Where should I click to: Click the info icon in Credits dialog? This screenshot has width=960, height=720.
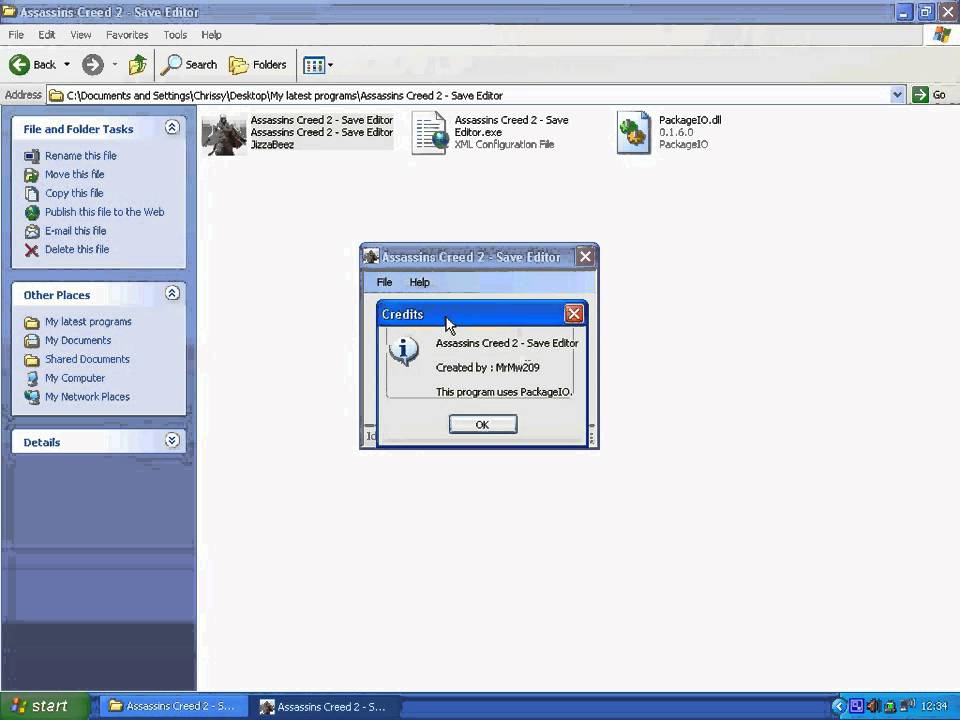click(403, 351)
